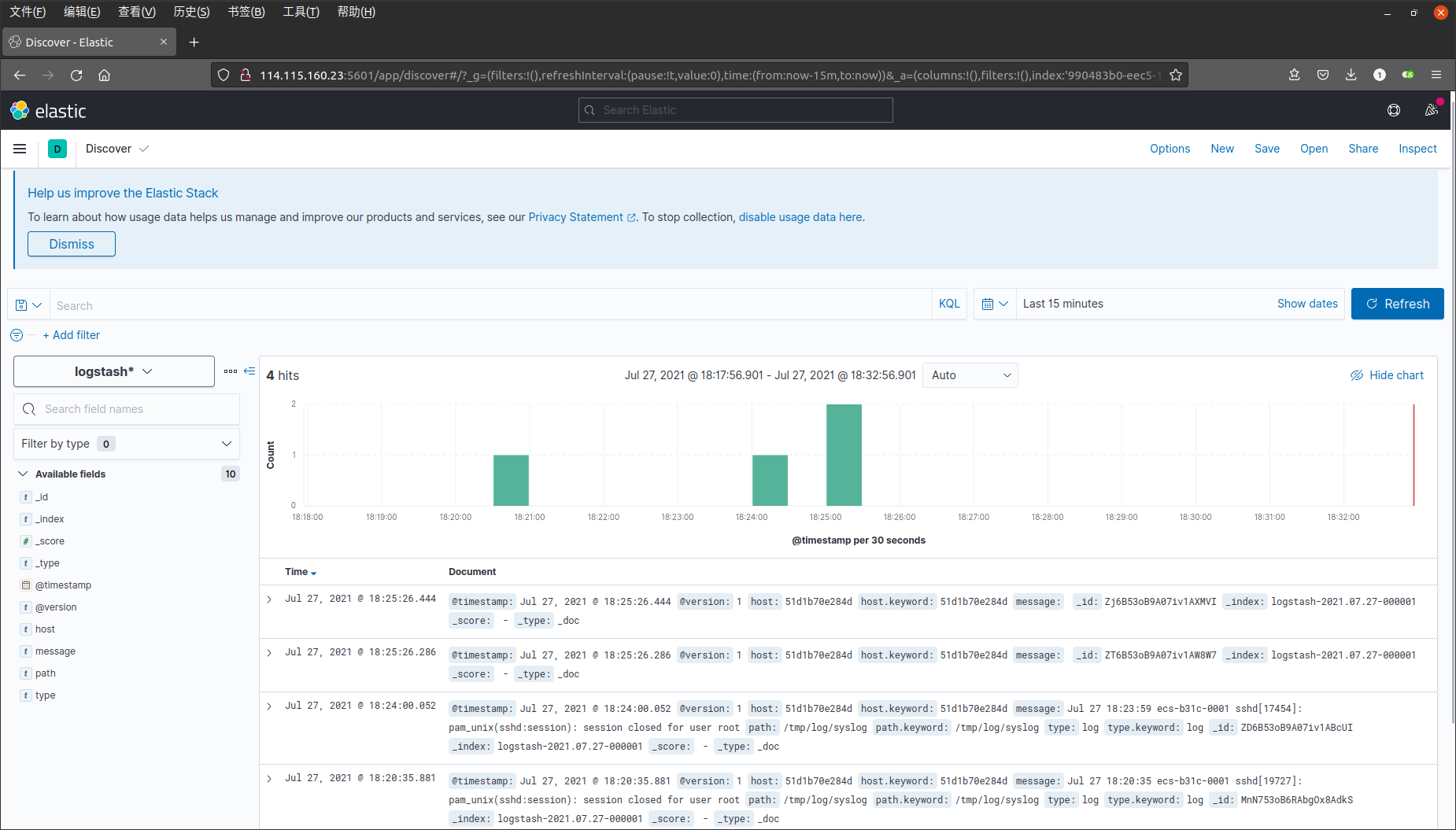Refresh the search results

coord(1397,304)
